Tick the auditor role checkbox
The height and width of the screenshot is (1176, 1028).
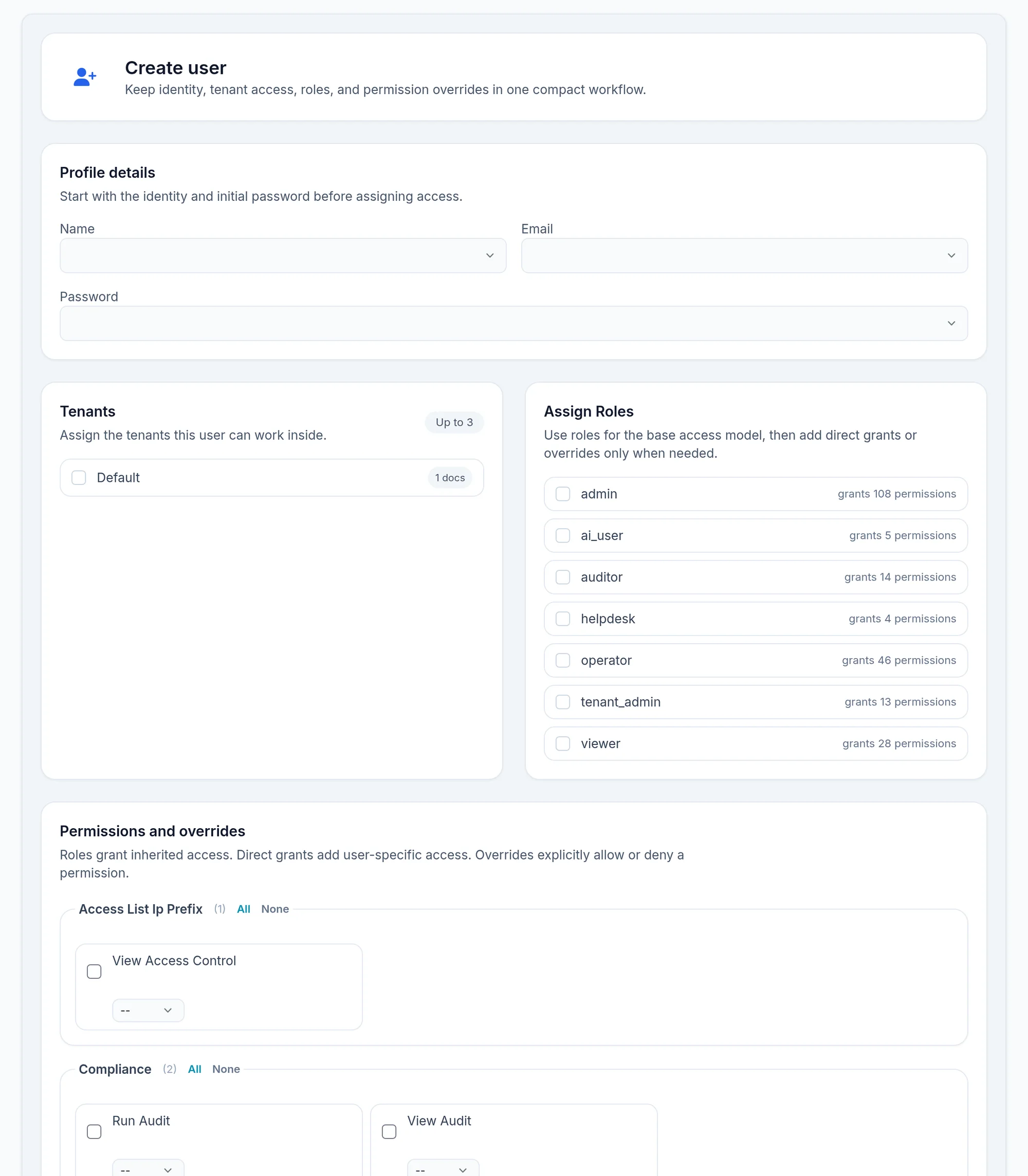click(x=563, y=577)
